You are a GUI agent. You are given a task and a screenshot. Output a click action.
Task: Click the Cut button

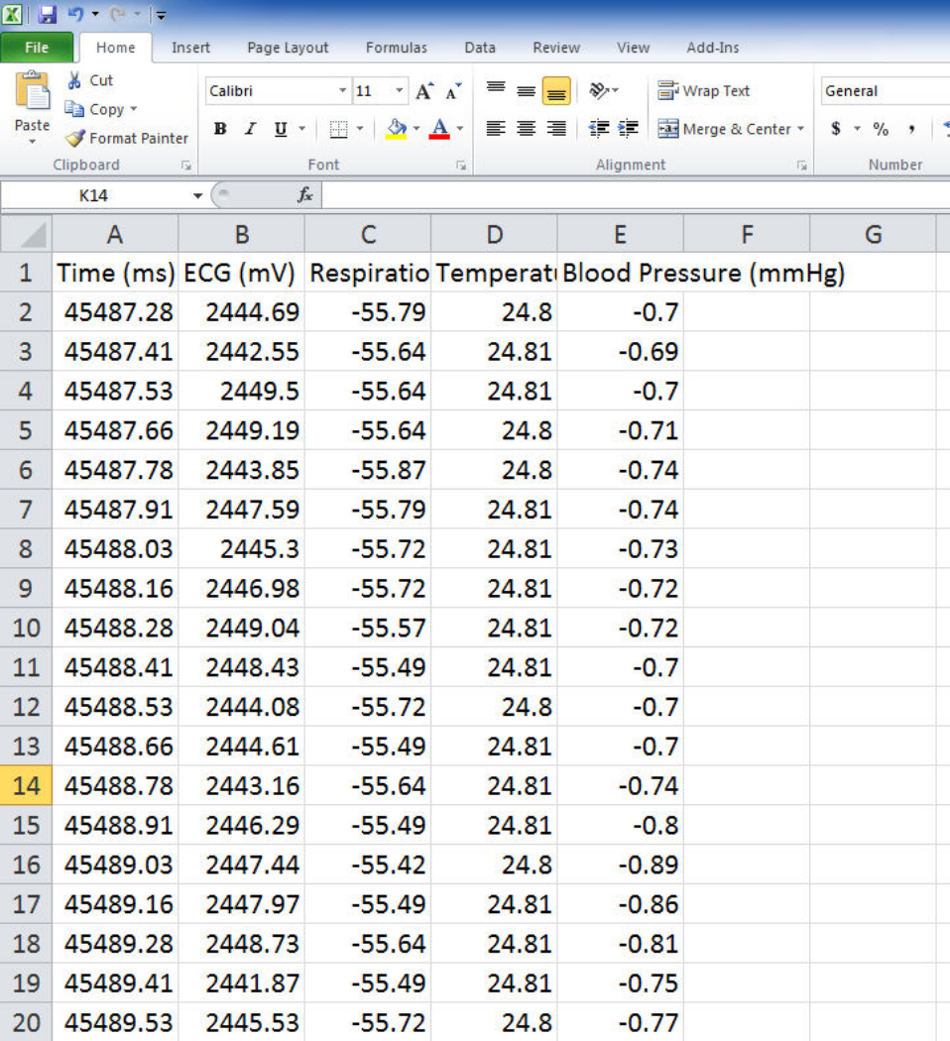(x=91, y=81)
